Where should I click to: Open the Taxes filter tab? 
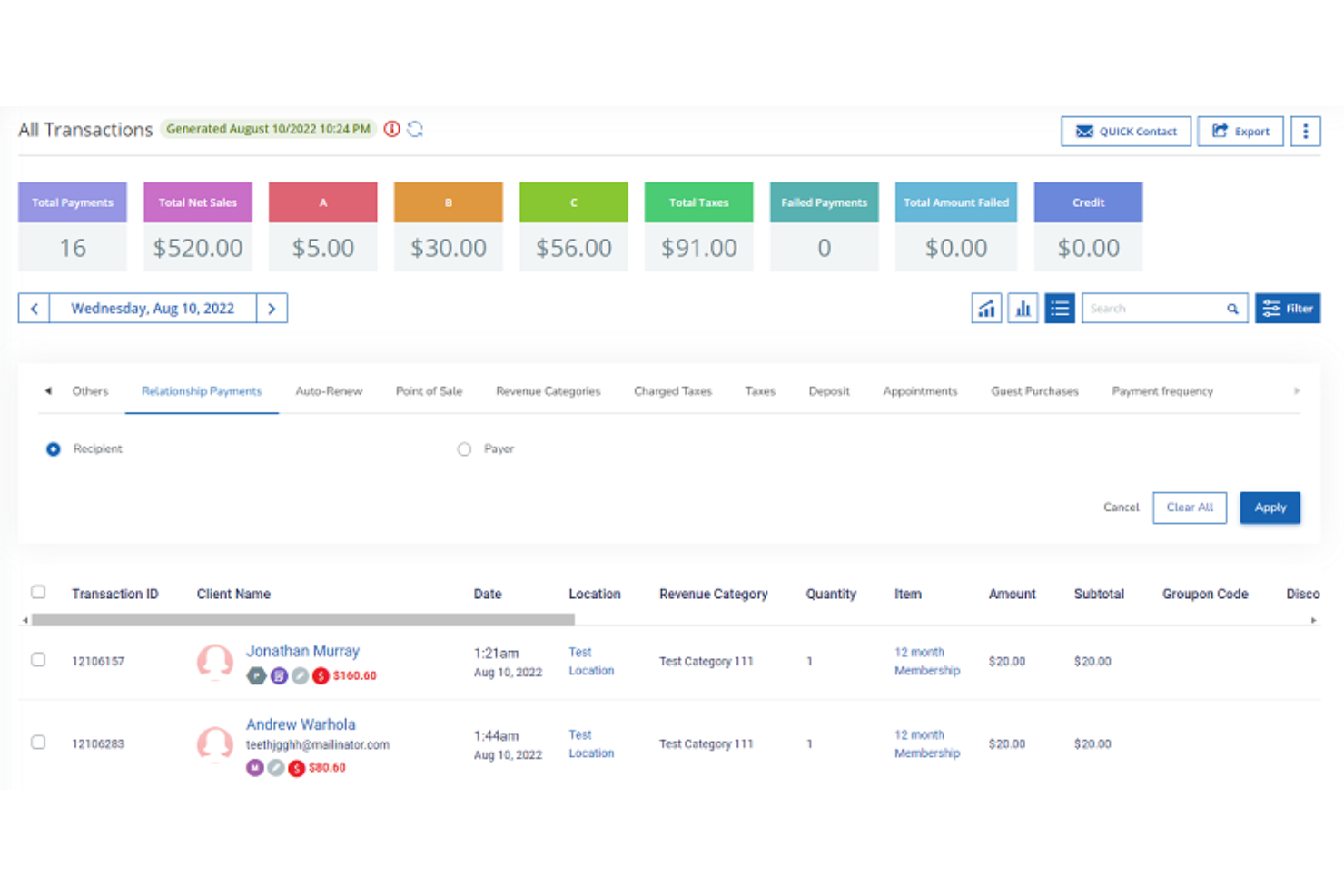760,391
